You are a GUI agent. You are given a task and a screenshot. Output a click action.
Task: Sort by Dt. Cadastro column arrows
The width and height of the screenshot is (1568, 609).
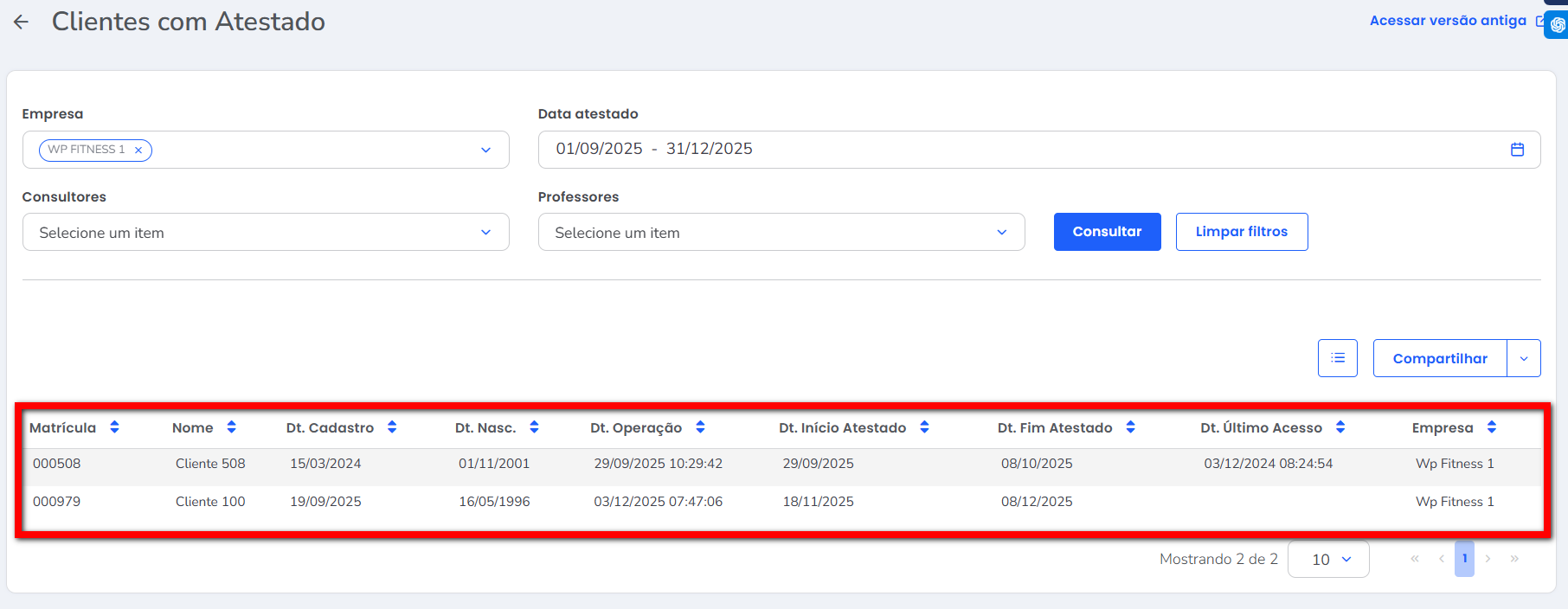[x=392, y=427]
